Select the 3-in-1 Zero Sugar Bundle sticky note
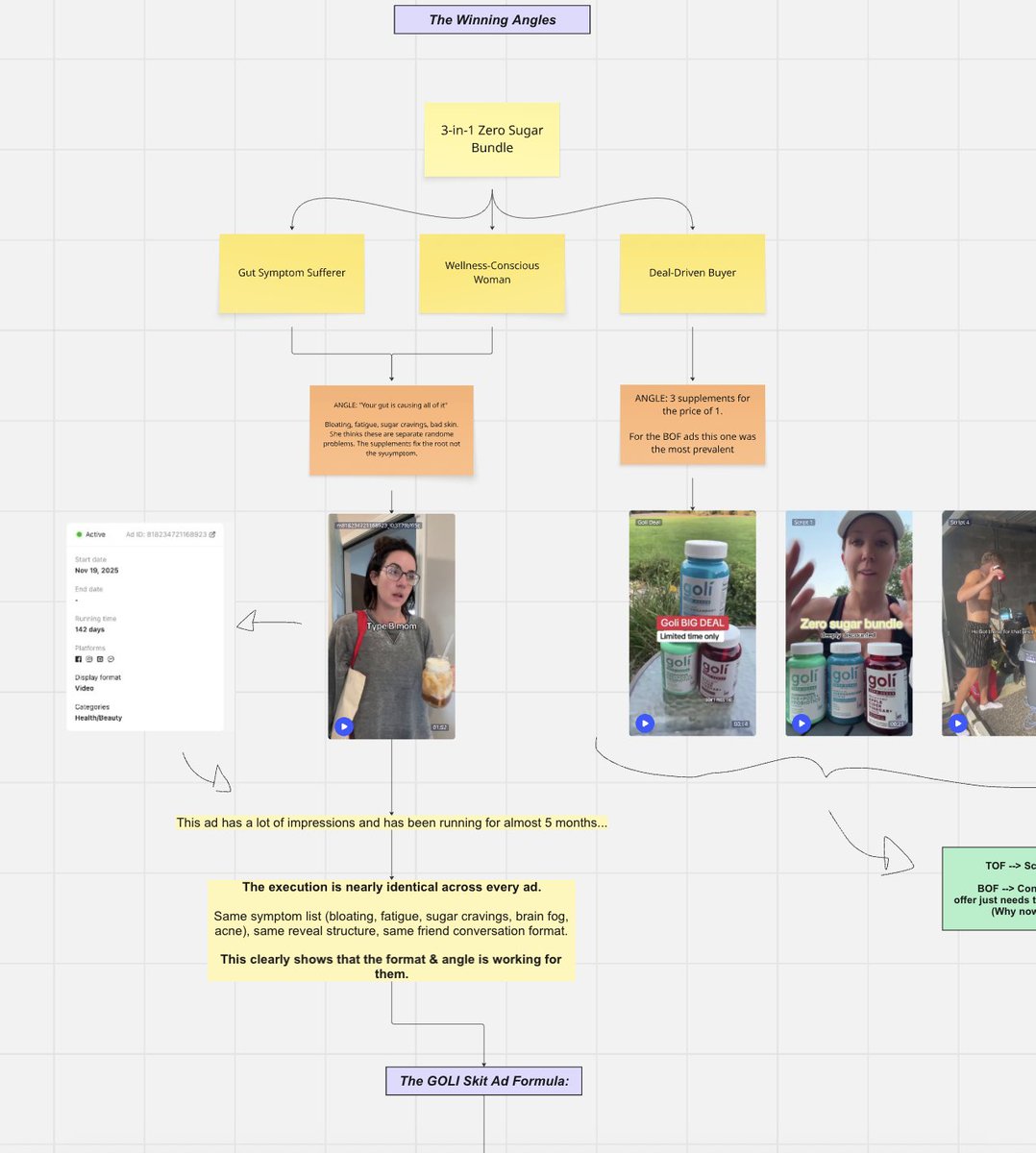Screen dimensions: 1036x1153 (492, 139)
